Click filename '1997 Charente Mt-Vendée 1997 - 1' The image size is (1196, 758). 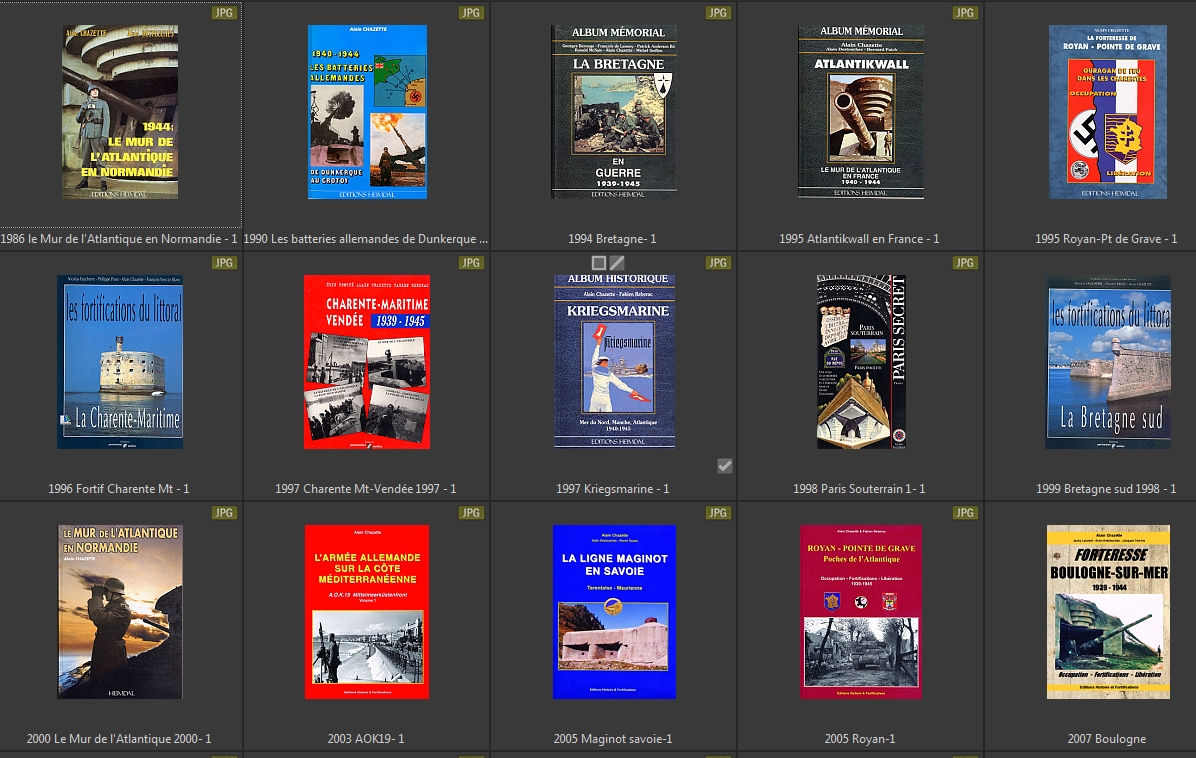pos(366,489)
